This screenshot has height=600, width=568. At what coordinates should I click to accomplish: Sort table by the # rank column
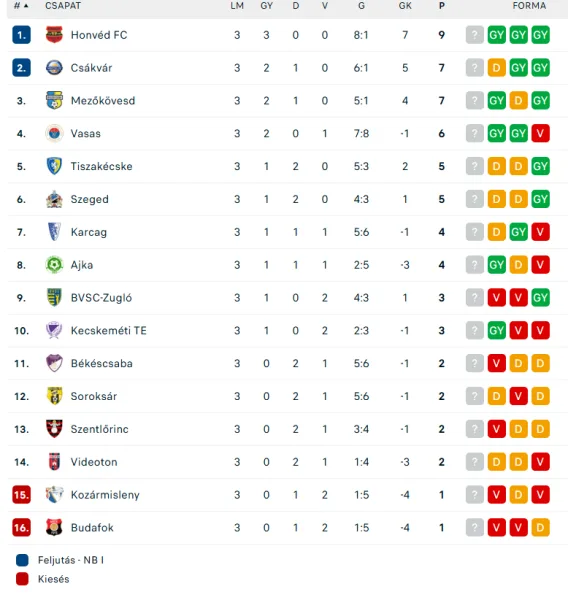21,6
